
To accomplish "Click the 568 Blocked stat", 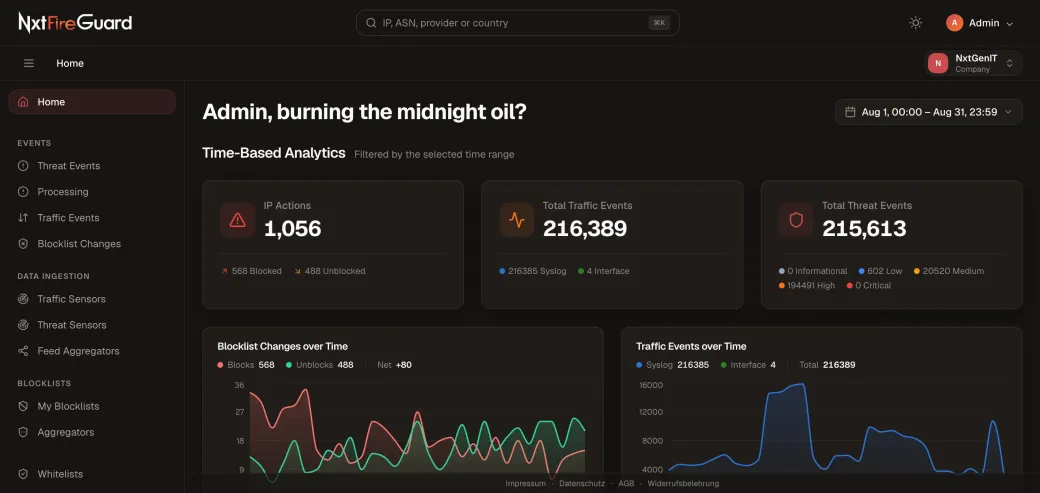I will [x=251, y=271].
